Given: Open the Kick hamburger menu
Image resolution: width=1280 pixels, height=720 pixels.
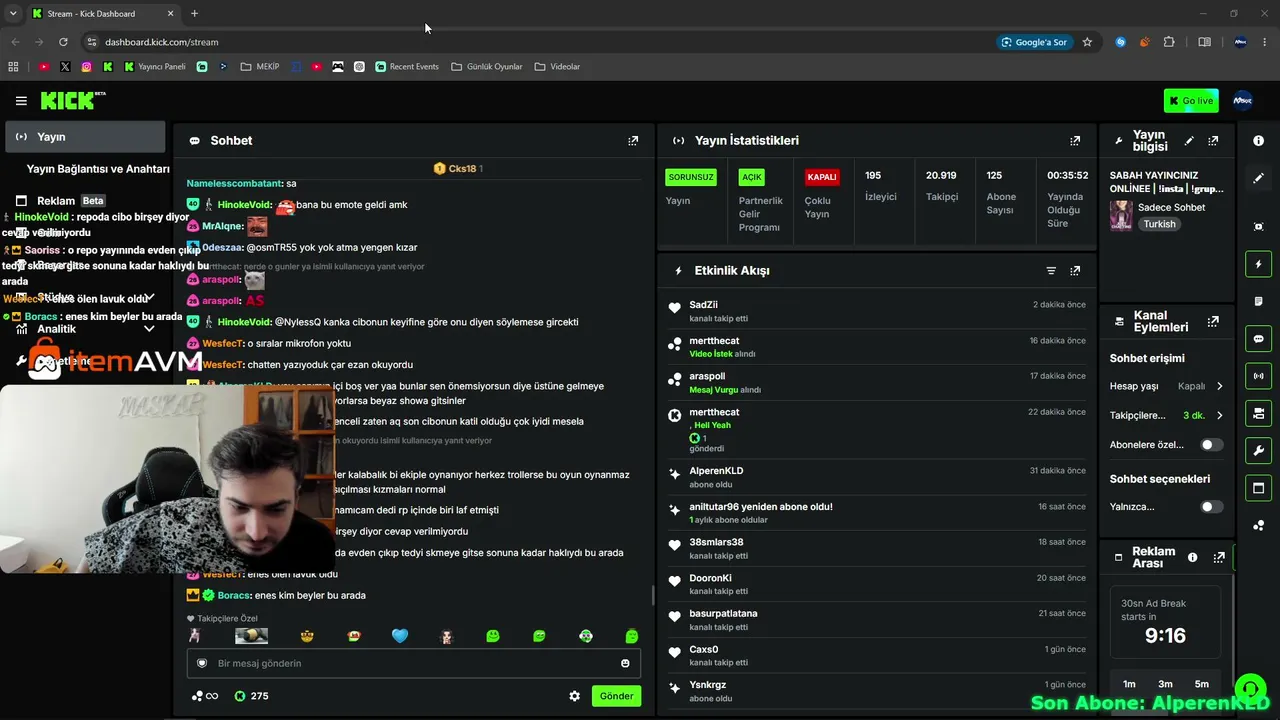Looking at the screenshot, I should [21, 101].
